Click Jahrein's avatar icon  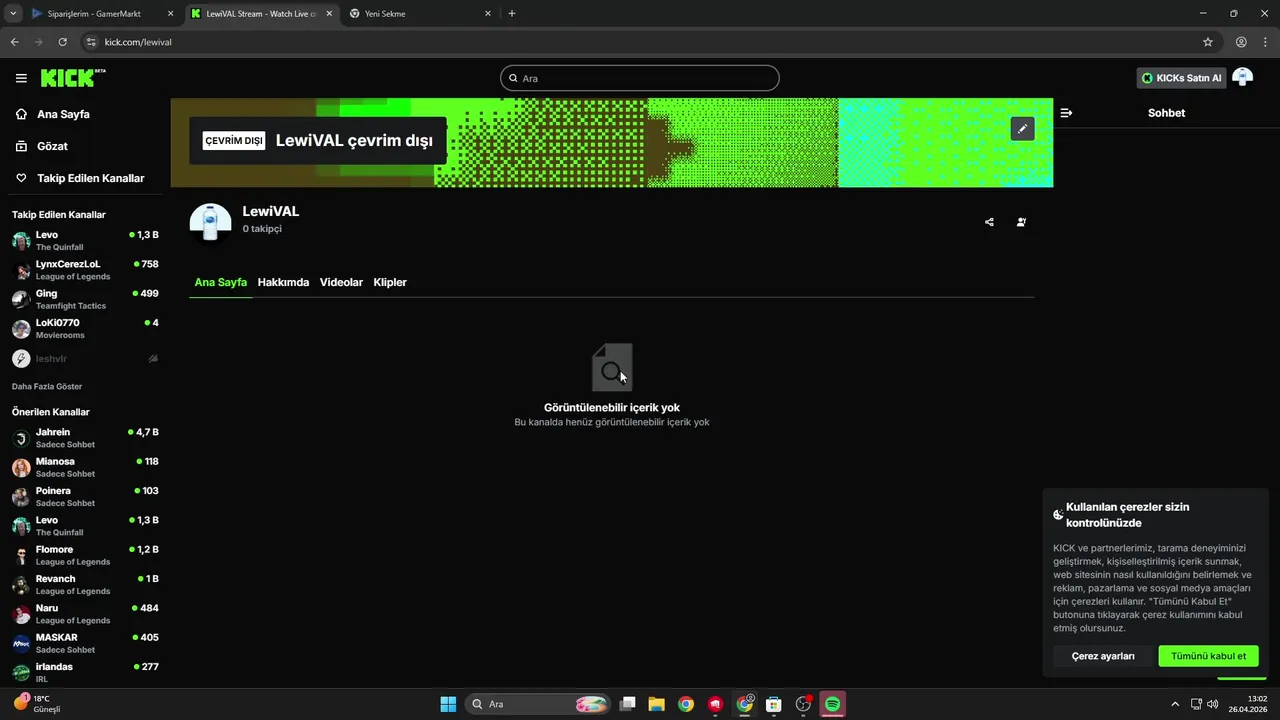[x=21, y=438]
